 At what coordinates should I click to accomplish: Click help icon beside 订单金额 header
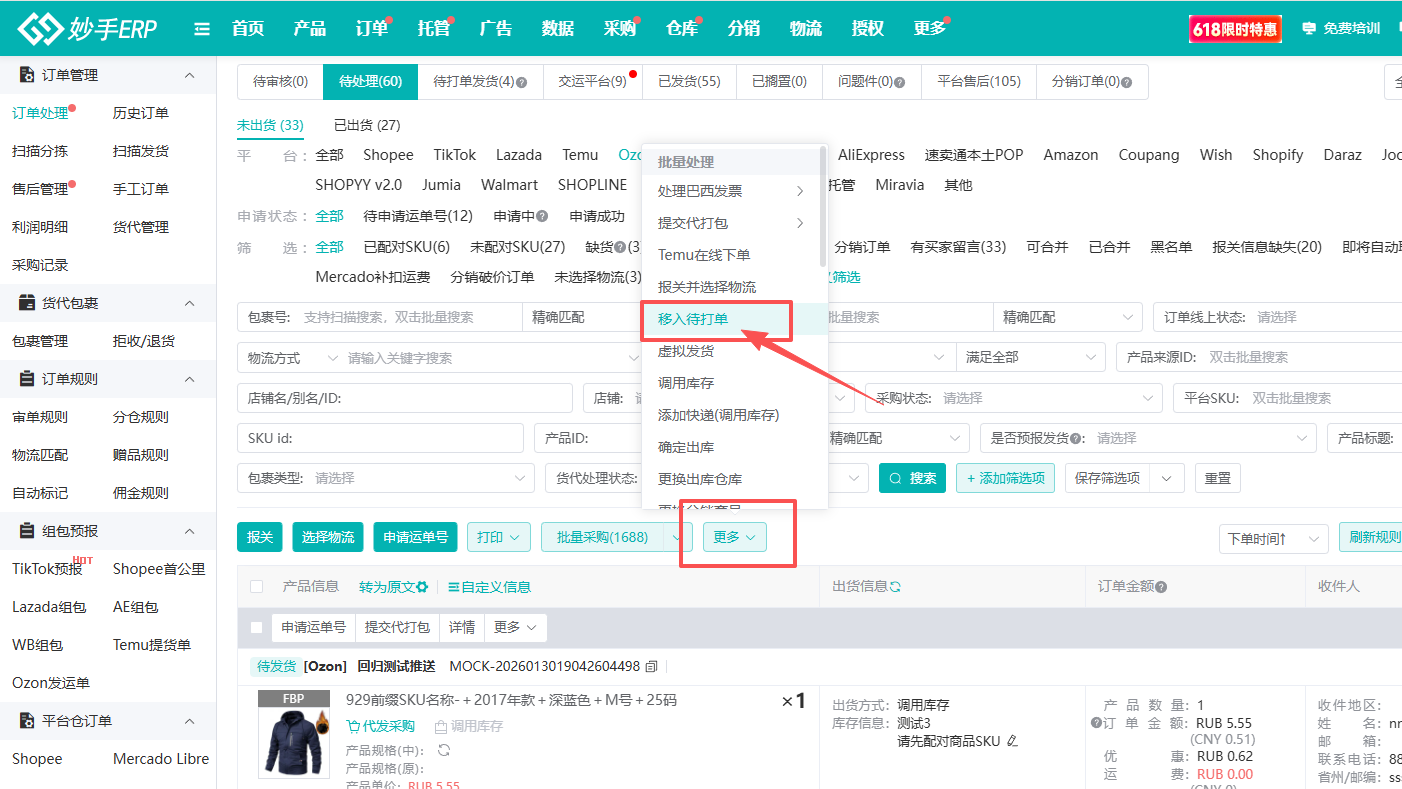click(x=1161, y=587)
